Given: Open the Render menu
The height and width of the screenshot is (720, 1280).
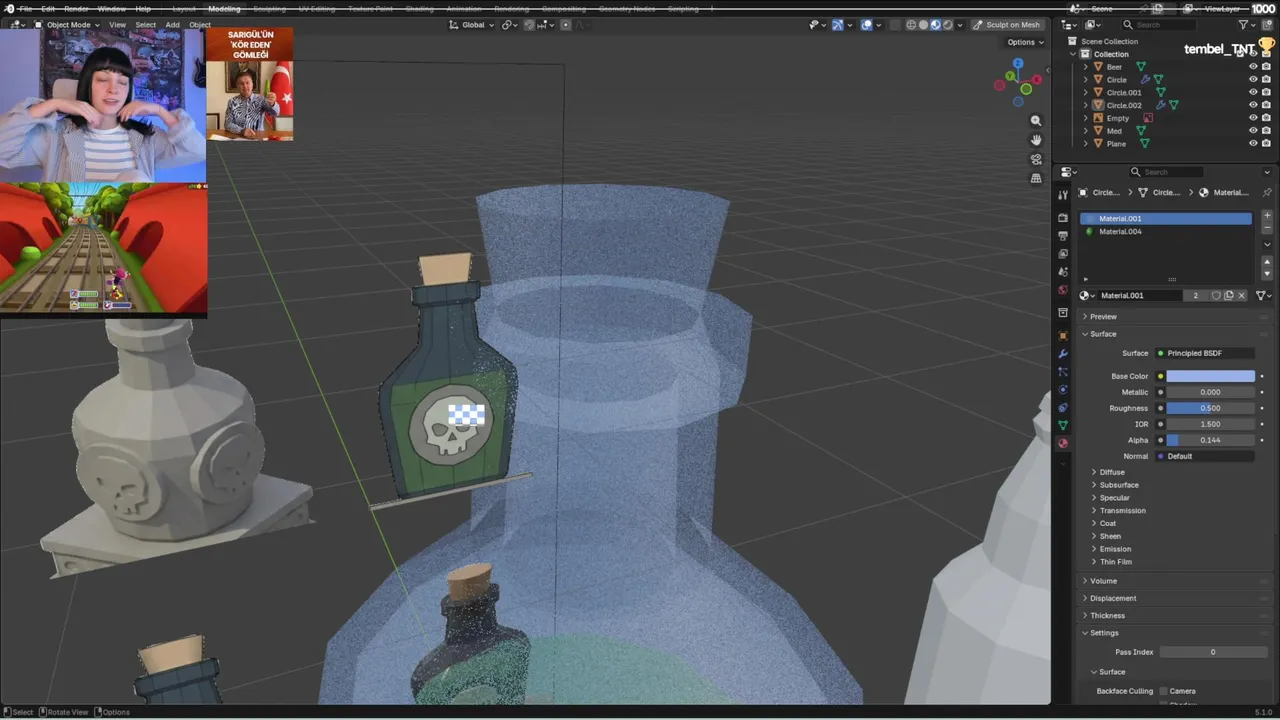Looking at the screenshot, I should coord(76,9).
